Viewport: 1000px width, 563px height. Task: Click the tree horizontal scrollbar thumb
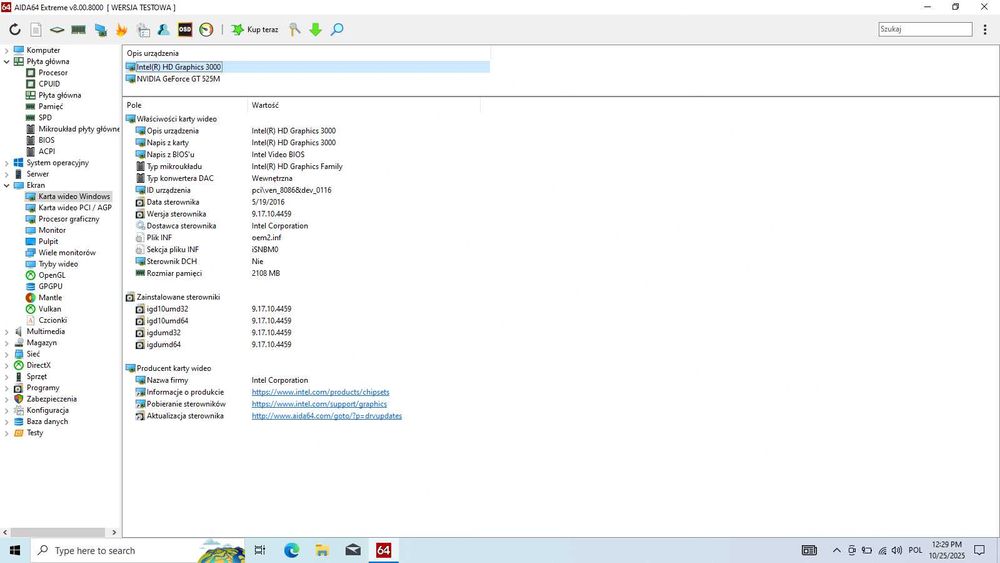(57, 532)
